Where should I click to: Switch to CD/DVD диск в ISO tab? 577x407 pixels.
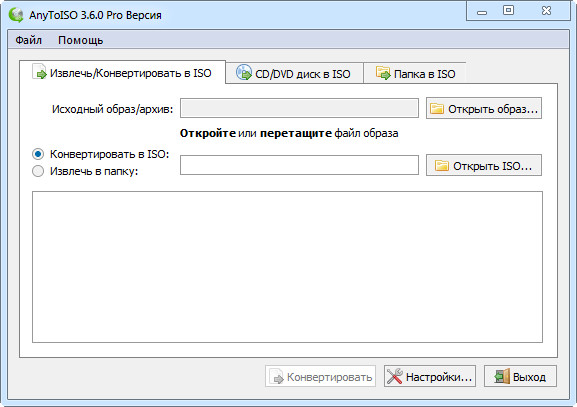tap(294, 74)
